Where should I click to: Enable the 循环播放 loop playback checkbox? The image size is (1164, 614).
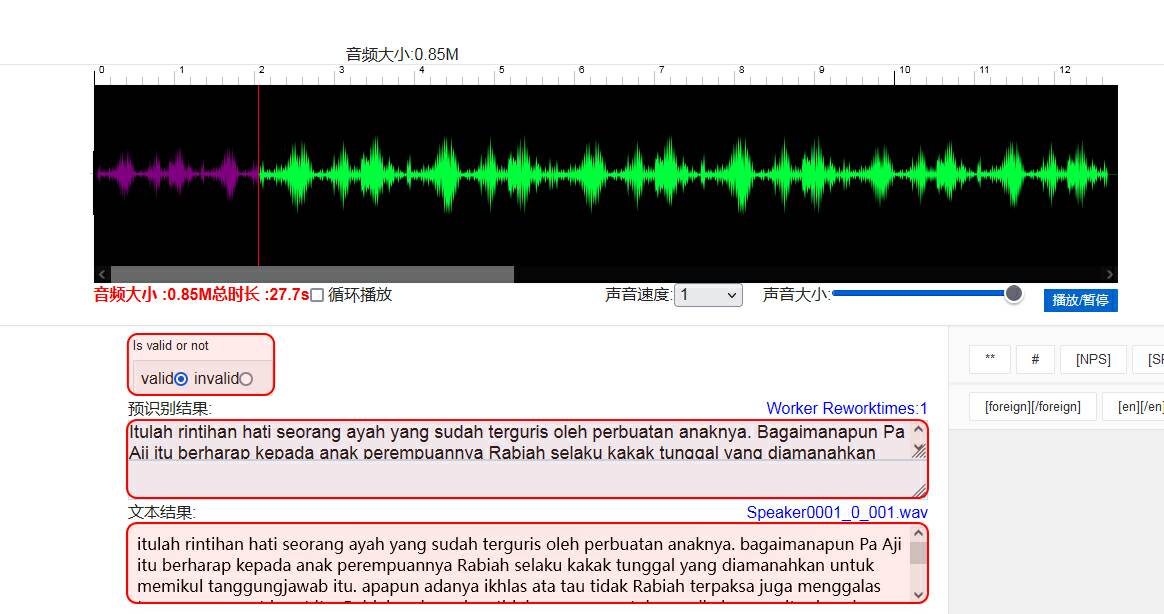(317, 295)
